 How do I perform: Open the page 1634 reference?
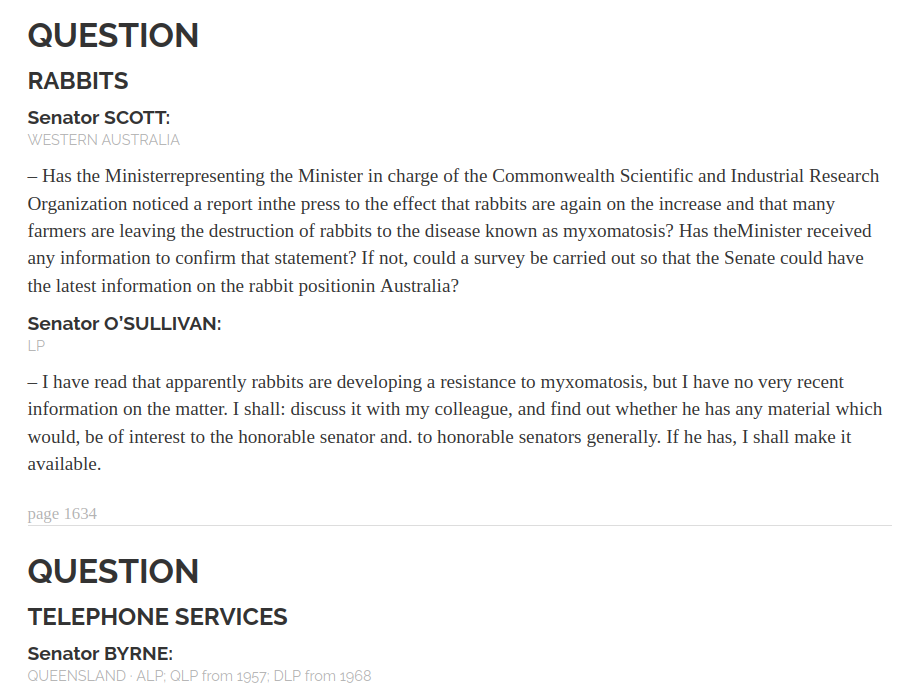[62, 514]
